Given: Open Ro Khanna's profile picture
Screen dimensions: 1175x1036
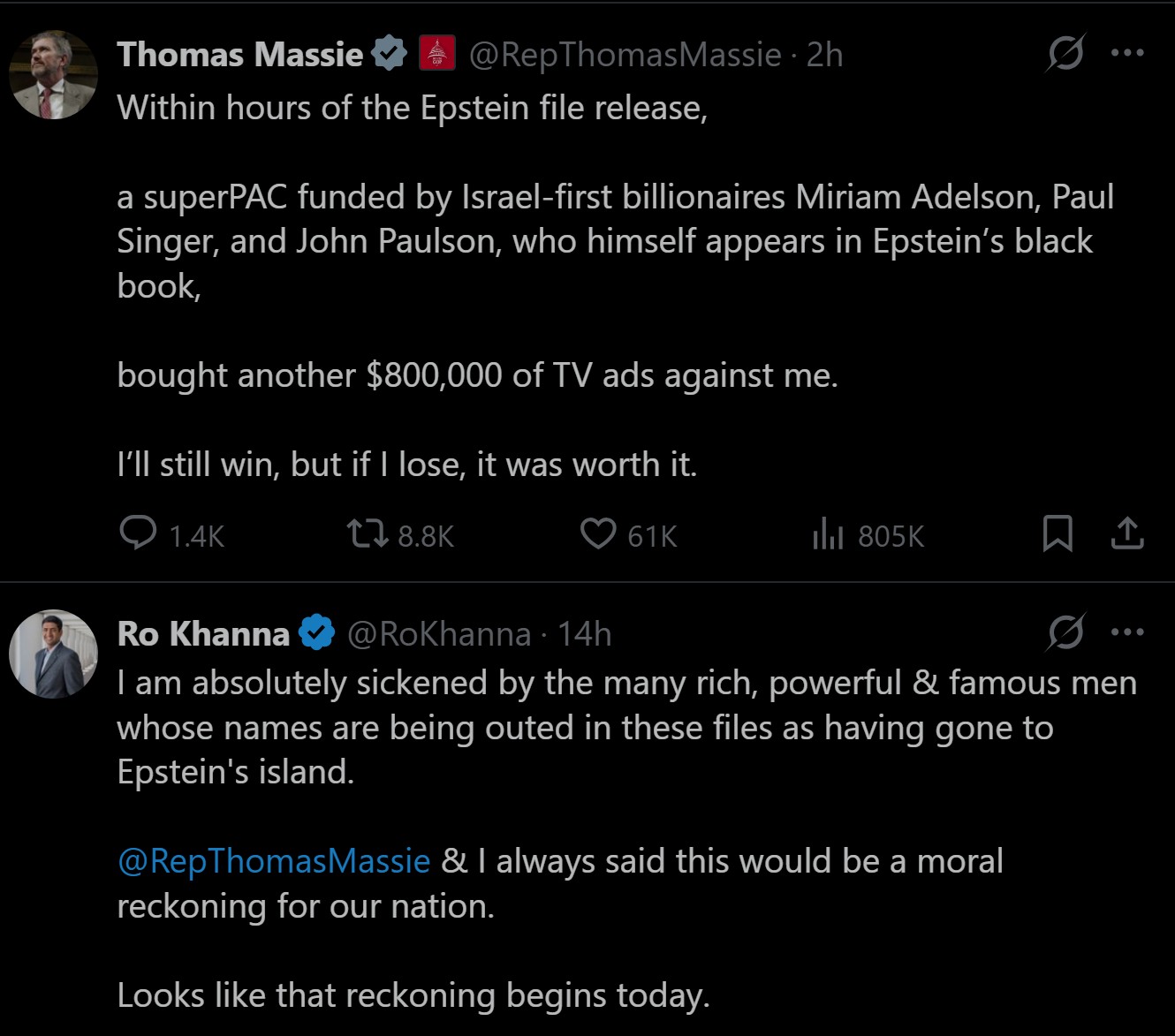Looking at the screenshot, I should [53, 654].
